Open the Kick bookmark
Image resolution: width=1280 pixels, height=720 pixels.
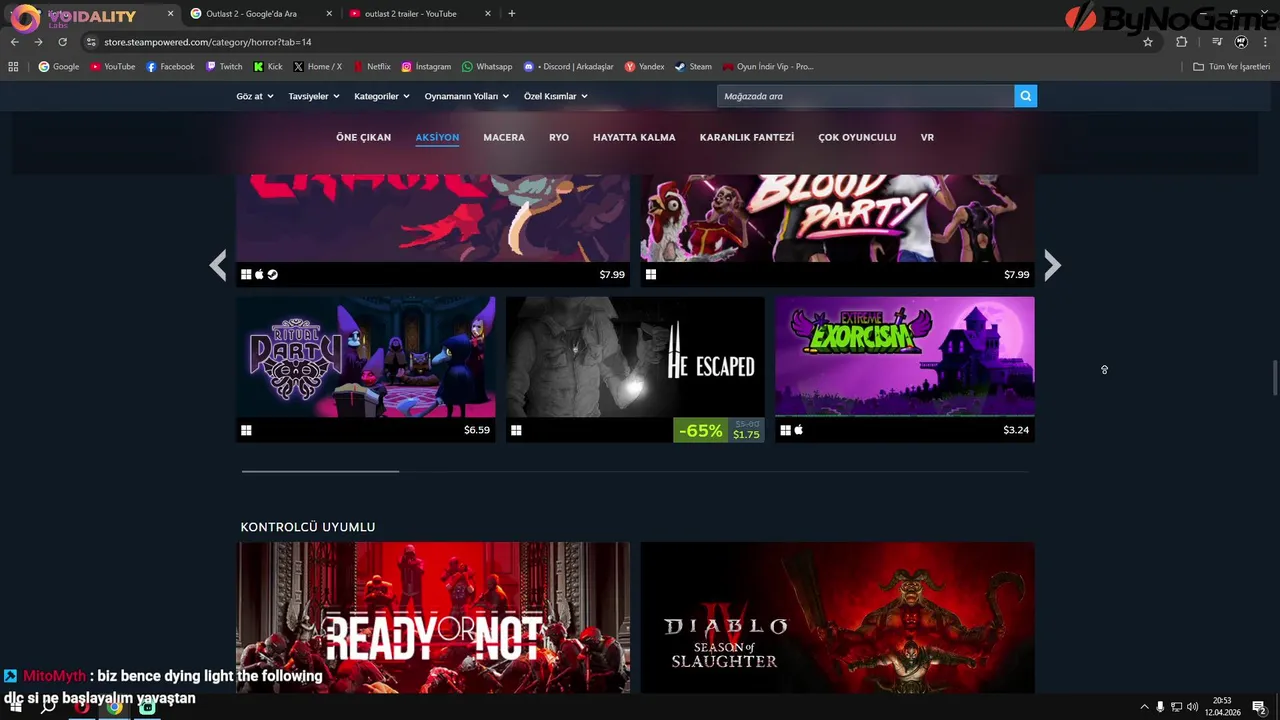point(268,67)
